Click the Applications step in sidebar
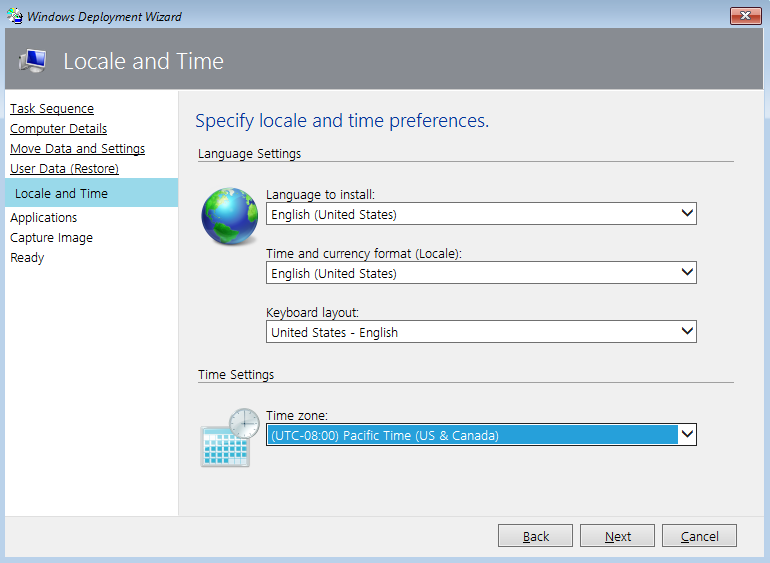Image resolution: width=770 pixels, height=563 pixels. pyautogui.click(x=44, y=218)
